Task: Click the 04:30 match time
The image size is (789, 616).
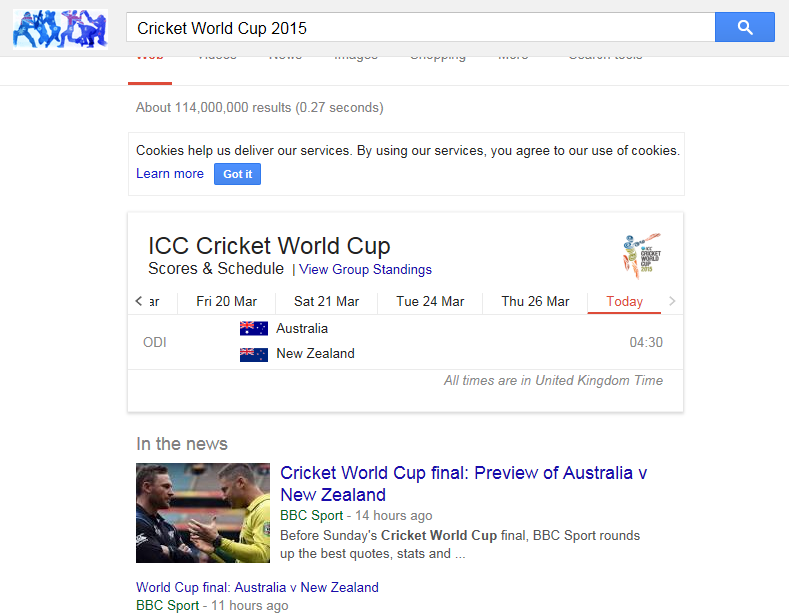Action: click(646, 342)
